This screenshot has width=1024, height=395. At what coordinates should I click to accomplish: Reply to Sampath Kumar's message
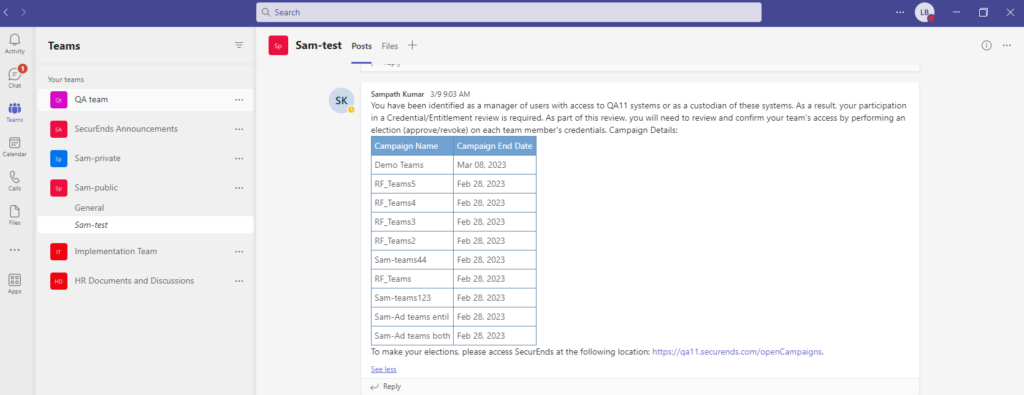385,387
